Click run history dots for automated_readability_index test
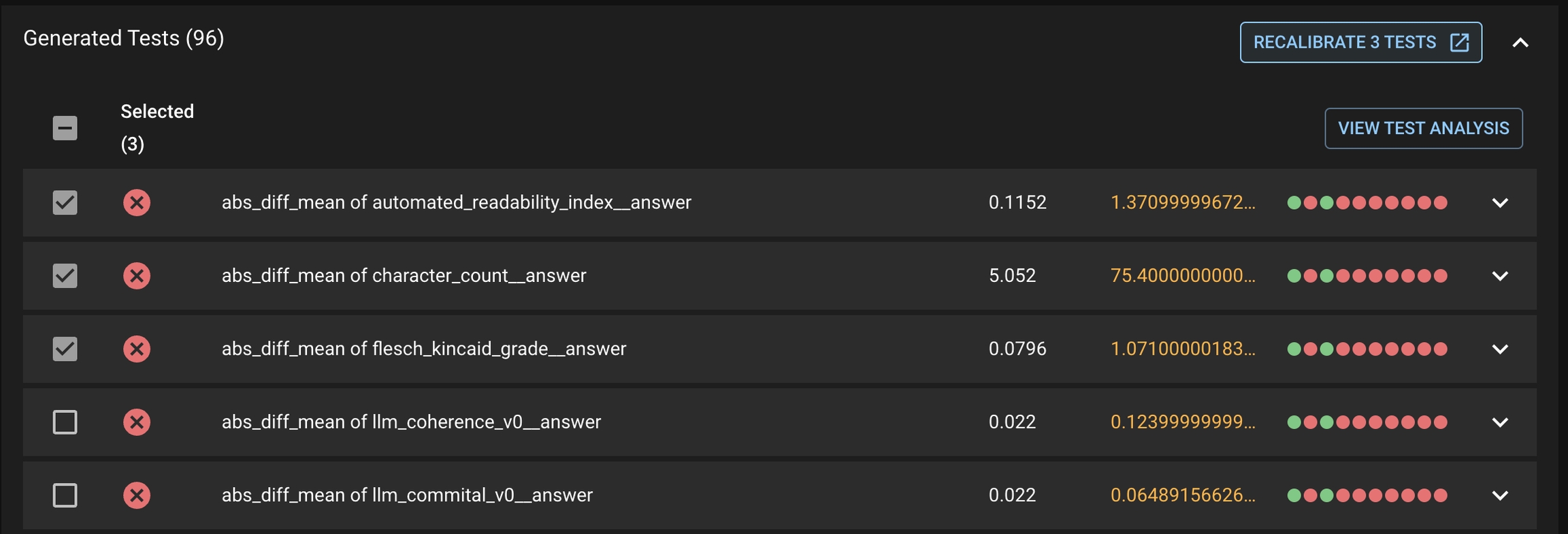 tap(1367, 202)
